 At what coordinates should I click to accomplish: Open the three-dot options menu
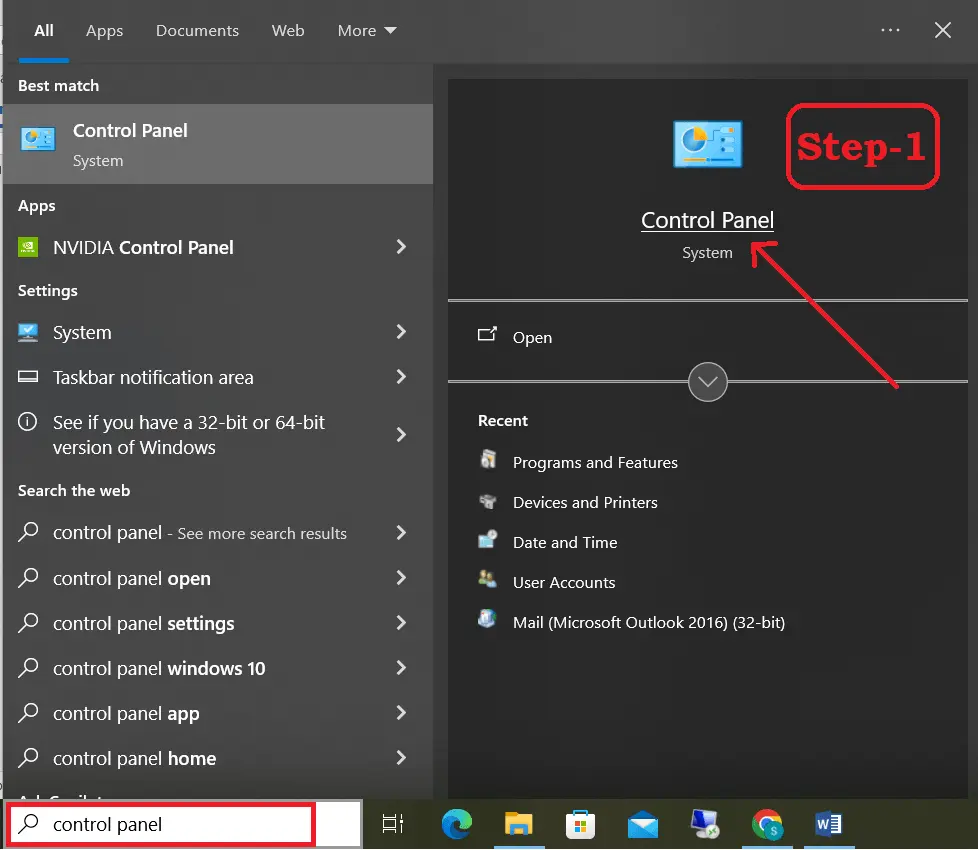point(890,30)
